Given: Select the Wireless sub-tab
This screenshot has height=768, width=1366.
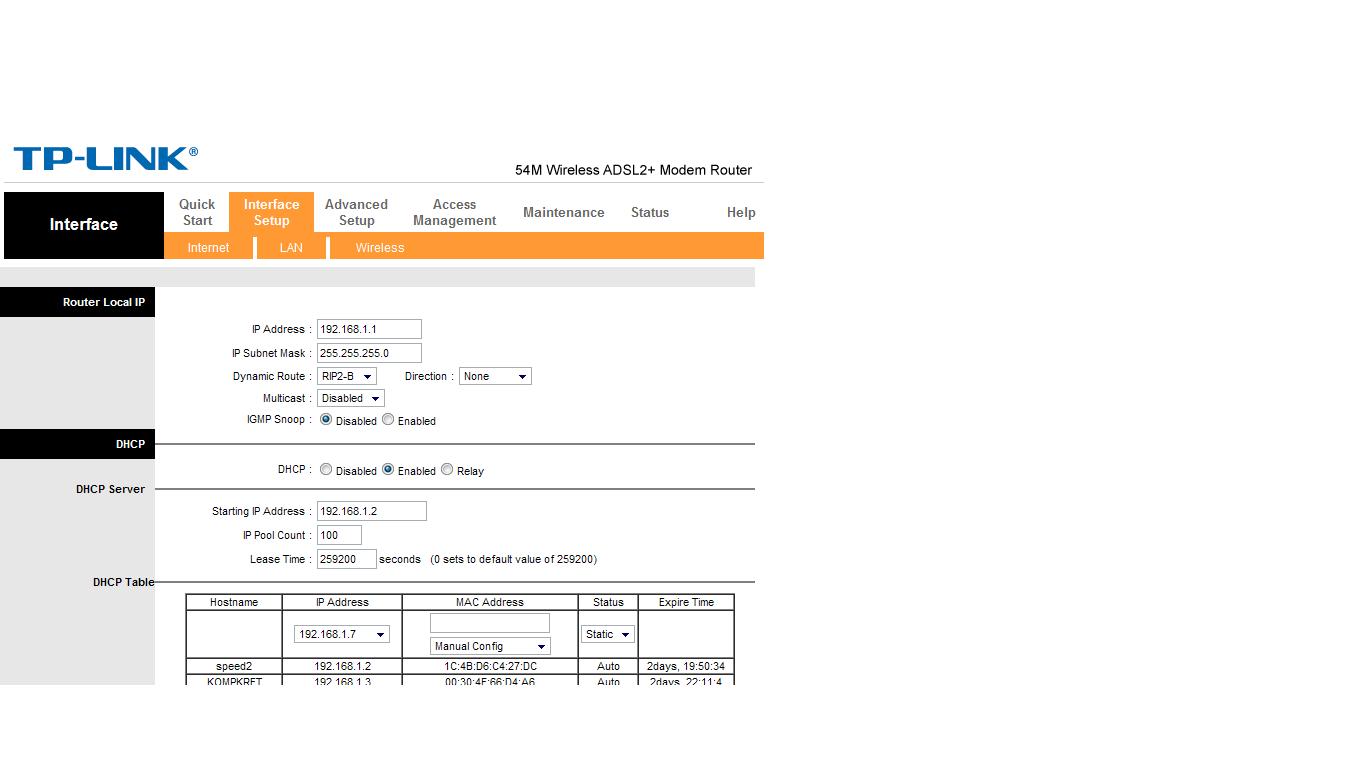Looking at the screenshot, I should 380,247.
